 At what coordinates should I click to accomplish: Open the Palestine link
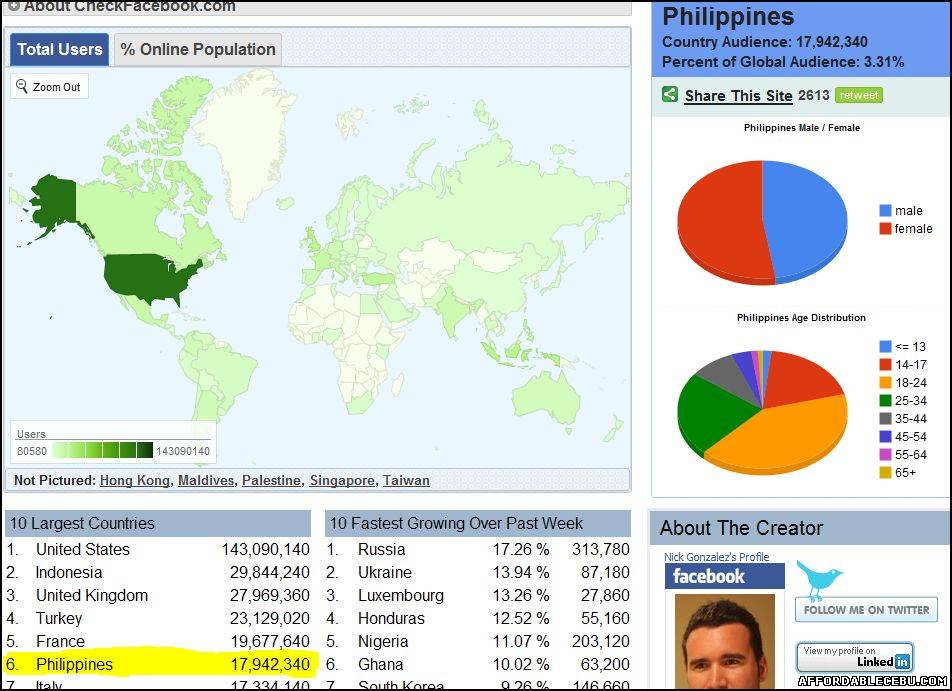(271, 480)
